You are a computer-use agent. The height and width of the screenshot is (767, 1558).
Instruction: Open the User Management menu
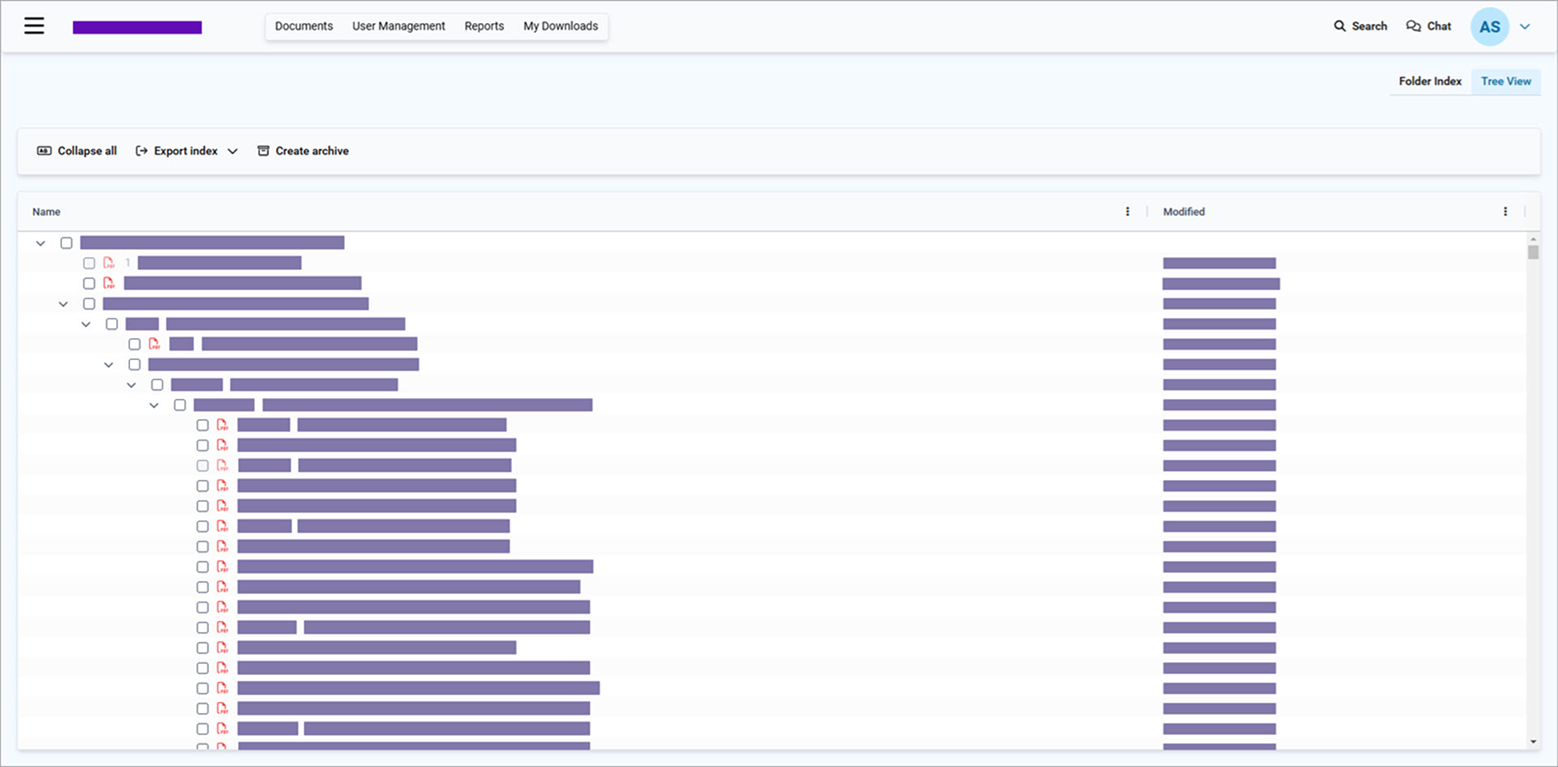tap(398, 26)
